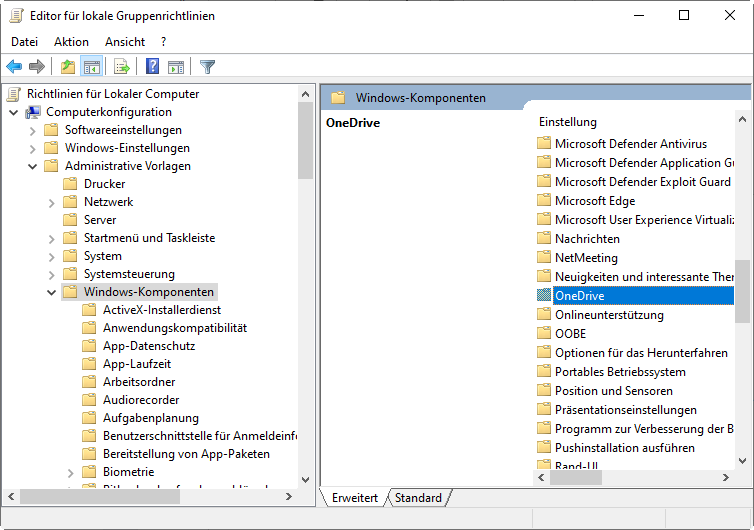Expand the Softwareeinstellungen node
The width and height of the screenshot is (754, 530).
[33, 131]
